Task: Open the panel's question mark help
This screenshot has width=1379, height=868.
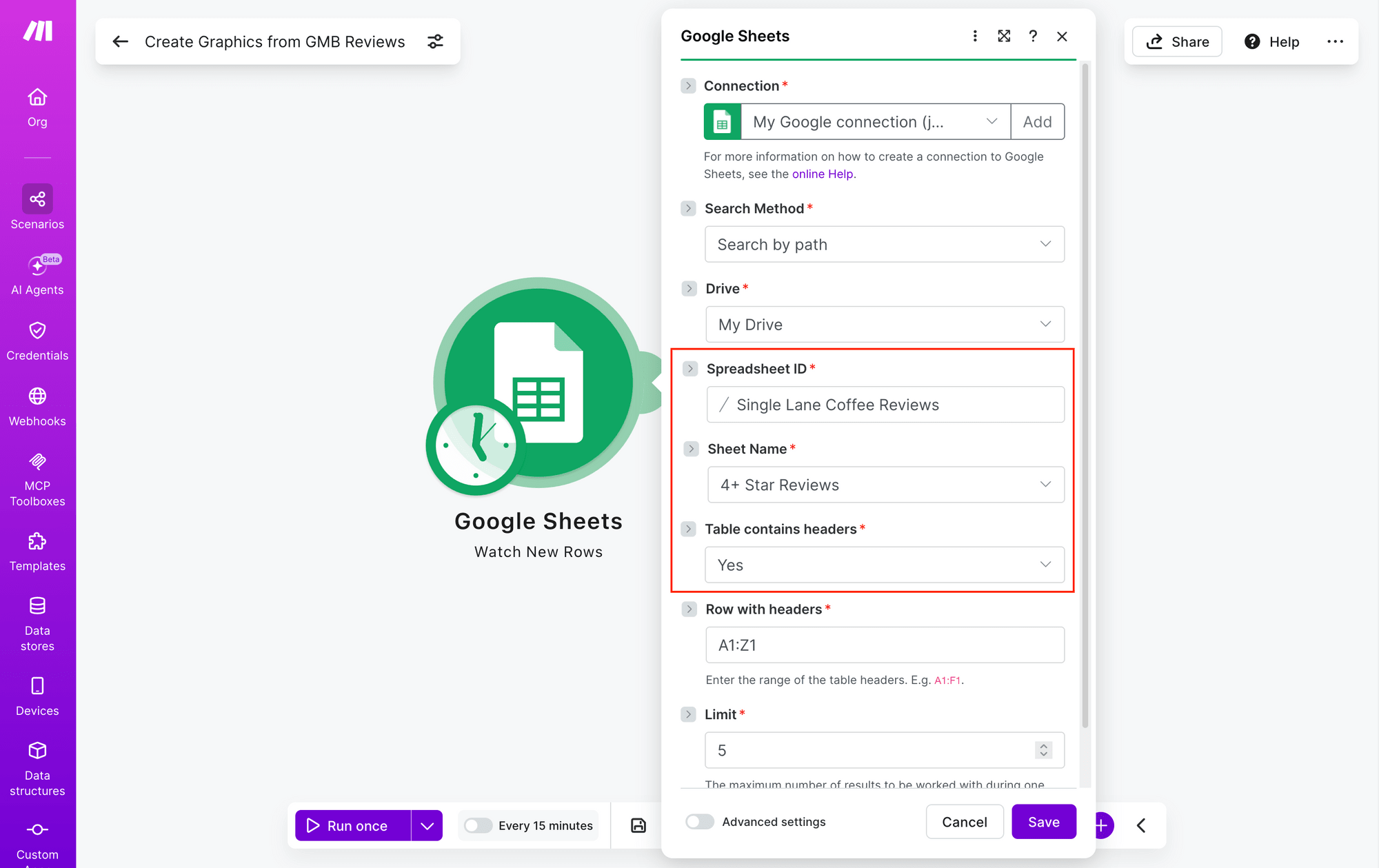Action: pyautogui.click(x=1033, y=36)
